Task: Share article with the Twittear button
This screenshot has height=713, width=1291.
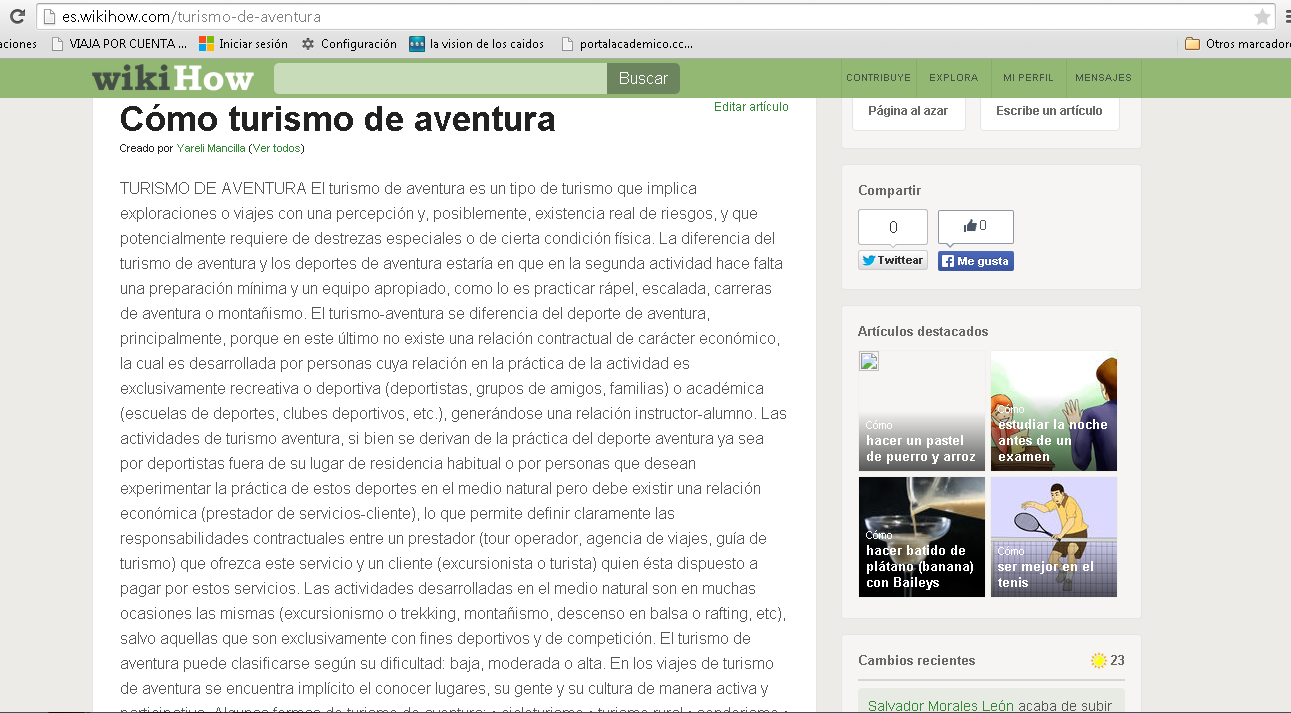Action: tap(892, 260)
